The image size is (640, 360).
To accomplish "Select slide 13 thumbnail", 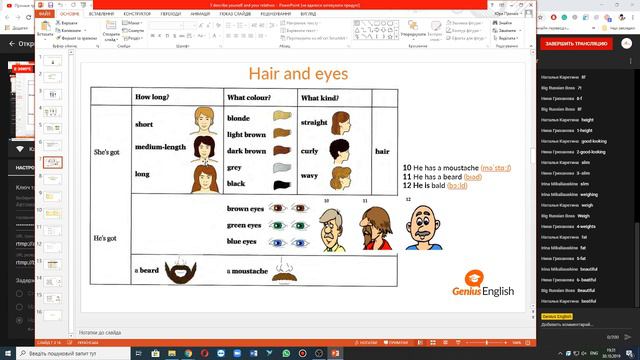I will tap(53, 264).
